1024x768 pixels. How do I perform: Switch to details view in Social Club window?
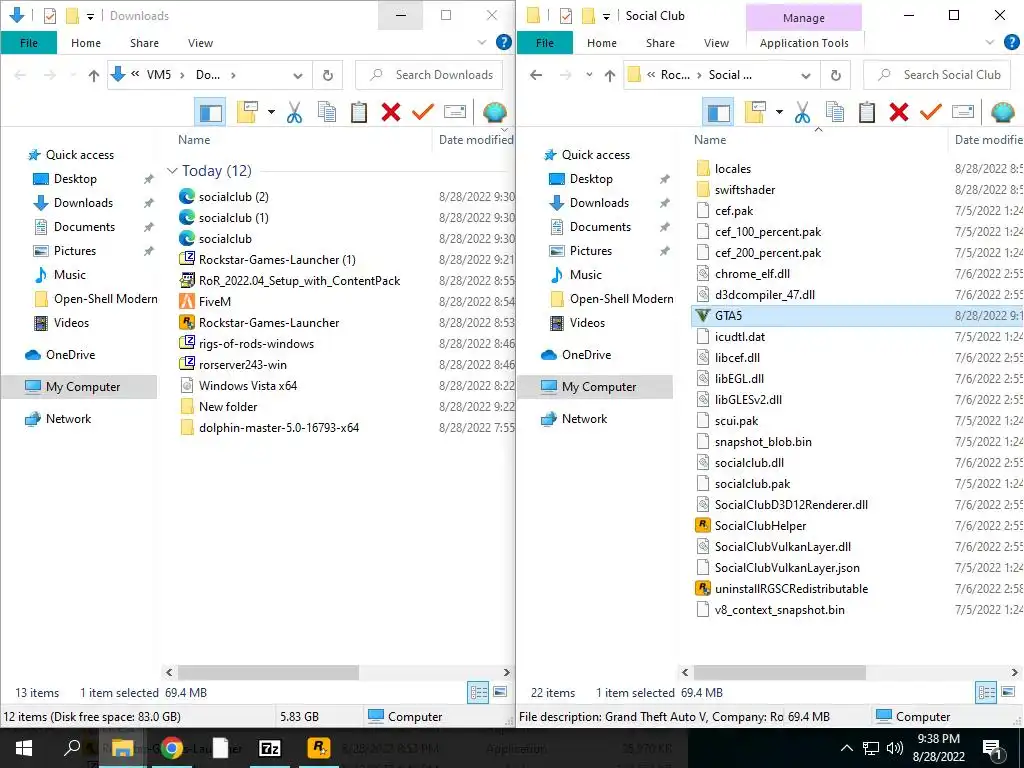[x=987, y=692]
